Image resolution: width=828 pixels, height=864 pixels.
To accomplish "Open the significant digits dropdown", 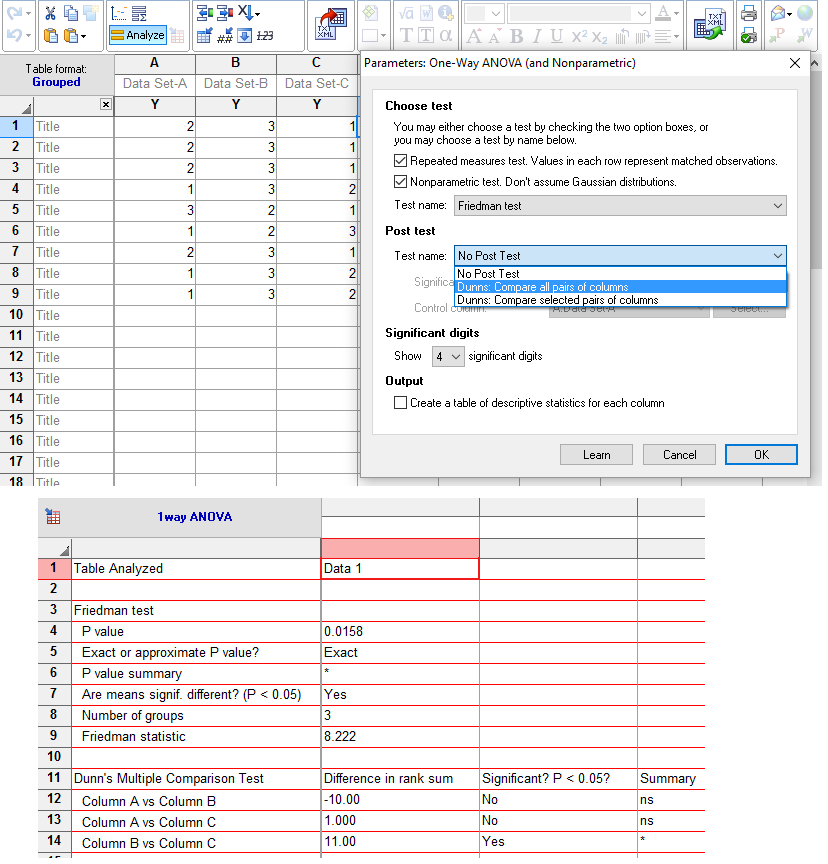I will [x=448, y=357].
